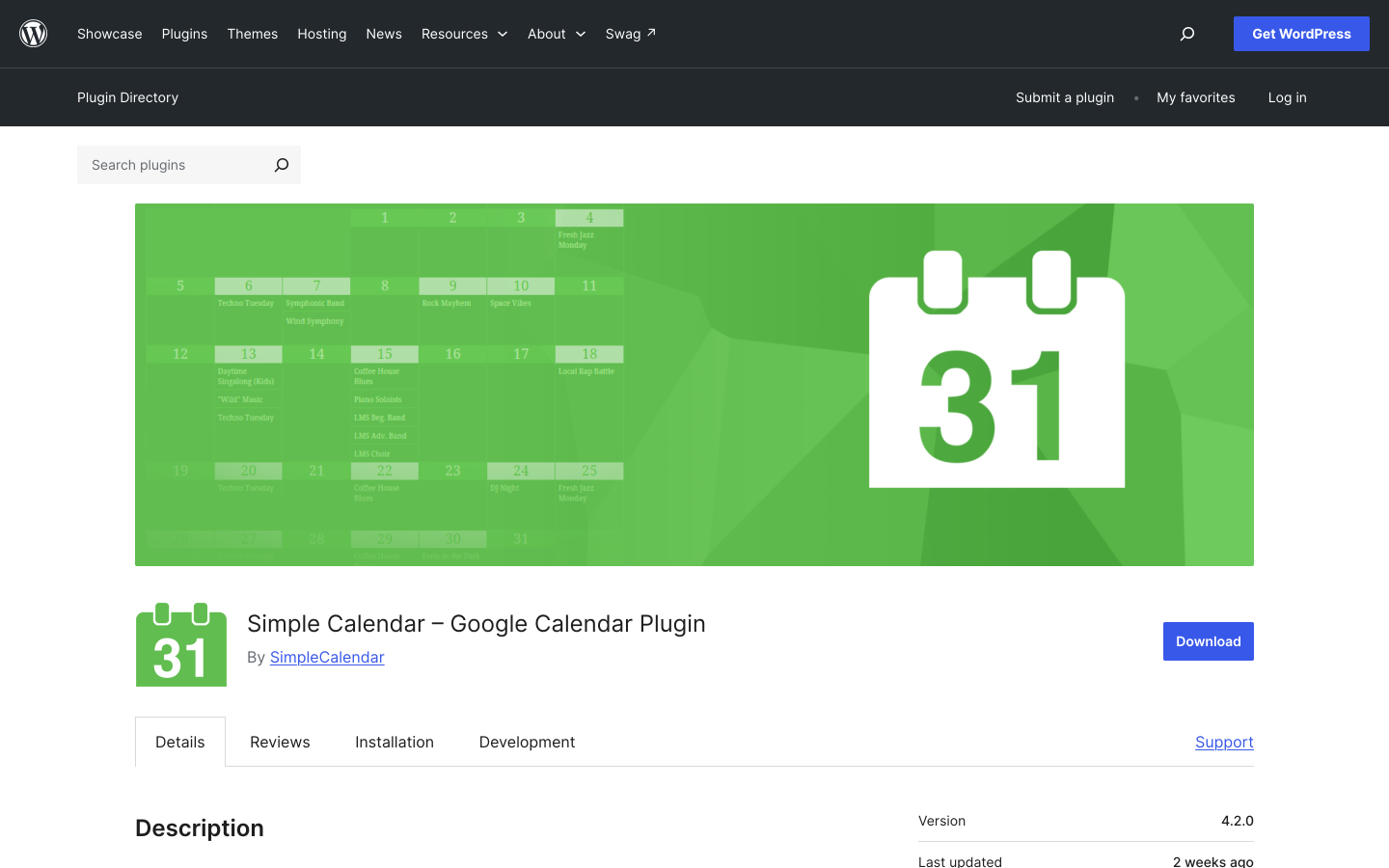Switch to the Installation tab

tap(395, 742)
